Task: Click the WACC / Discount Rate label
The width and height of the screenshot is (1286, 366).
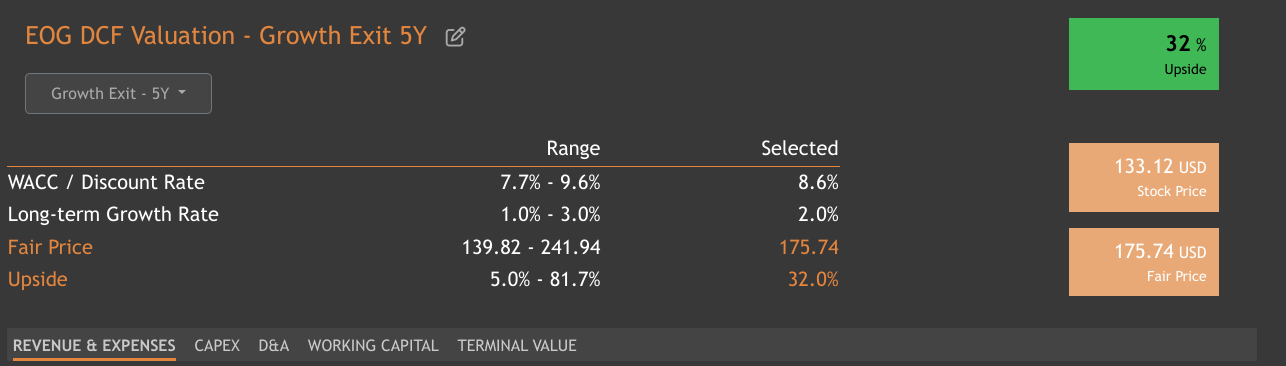Action: [106, 182]
